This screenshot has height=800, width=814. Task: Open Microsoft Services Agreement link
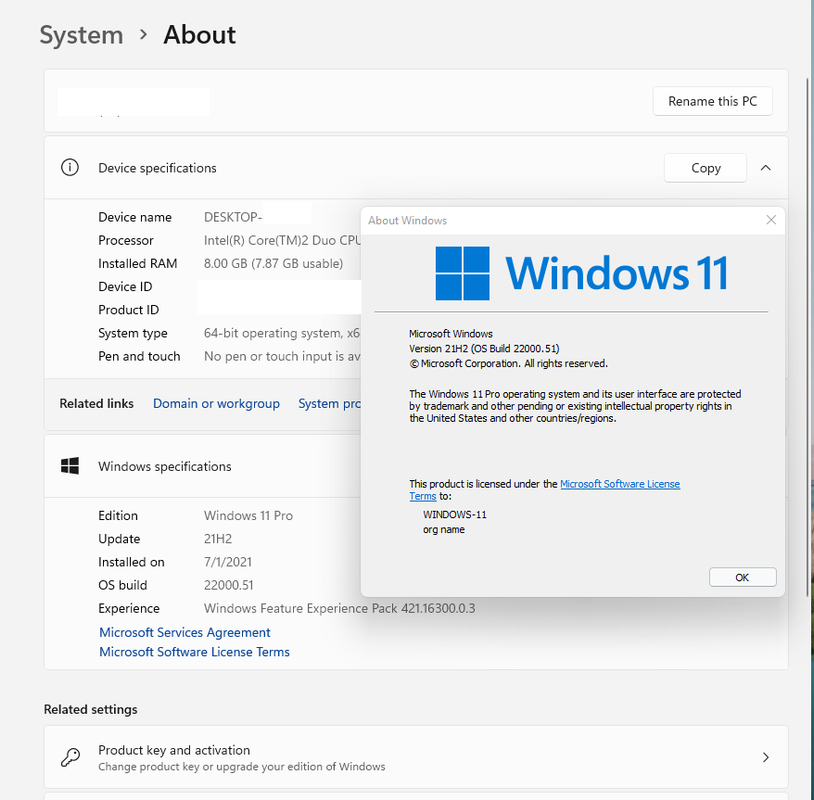pyautogui.click(x=185, y=632)
